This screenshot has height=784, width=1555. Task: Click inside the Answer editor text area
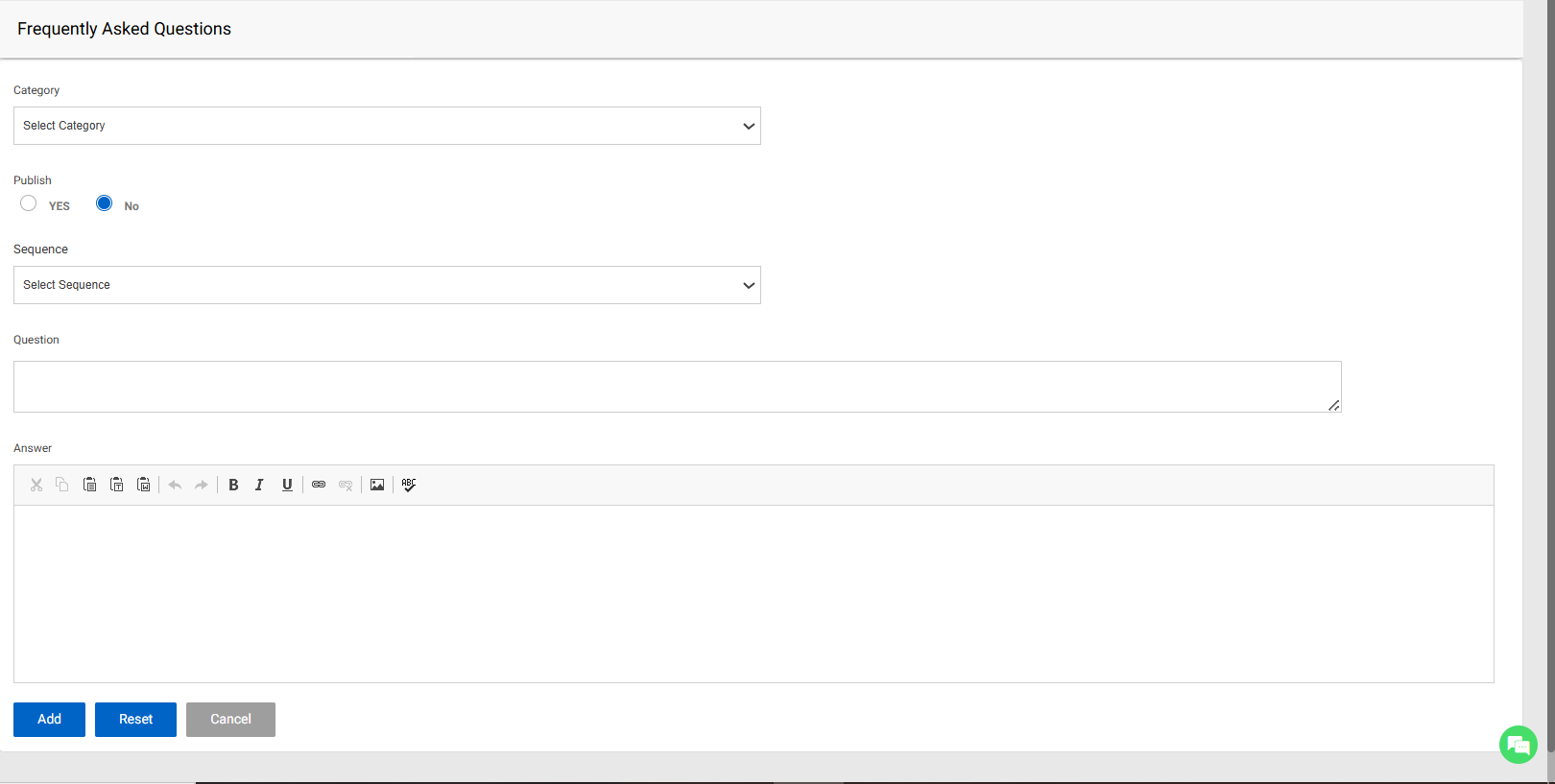coord(754,593)
